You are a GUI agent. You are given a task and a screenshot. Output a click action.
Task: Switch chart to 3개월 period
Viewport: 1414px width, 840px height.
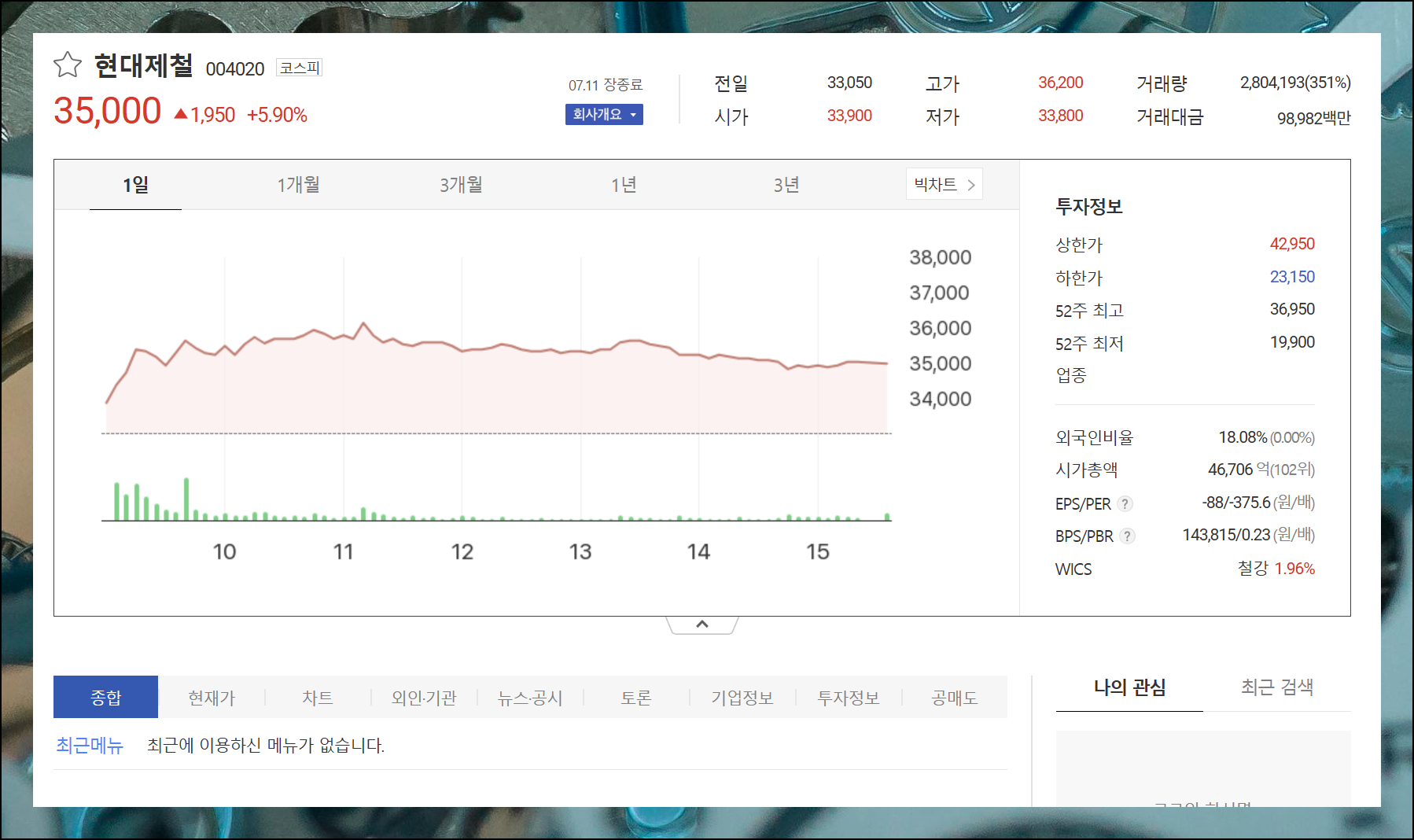(x=461, y=185)
